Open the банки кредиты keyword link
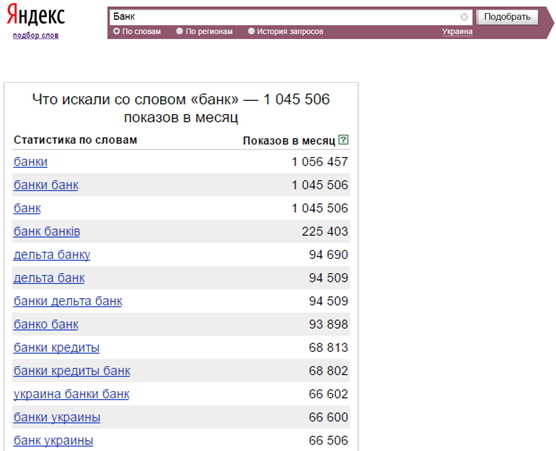Screen dimensions: 556x451 tap(56, 347)
